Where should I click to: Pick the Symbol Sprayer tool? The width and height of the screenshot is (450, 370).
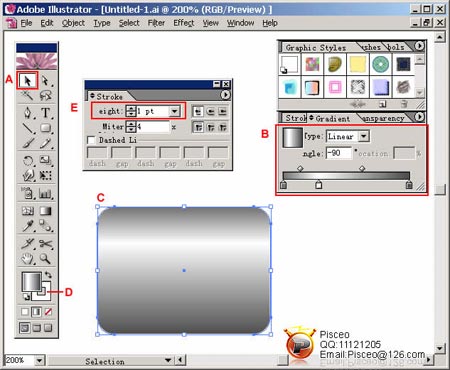tap(27, 193)
